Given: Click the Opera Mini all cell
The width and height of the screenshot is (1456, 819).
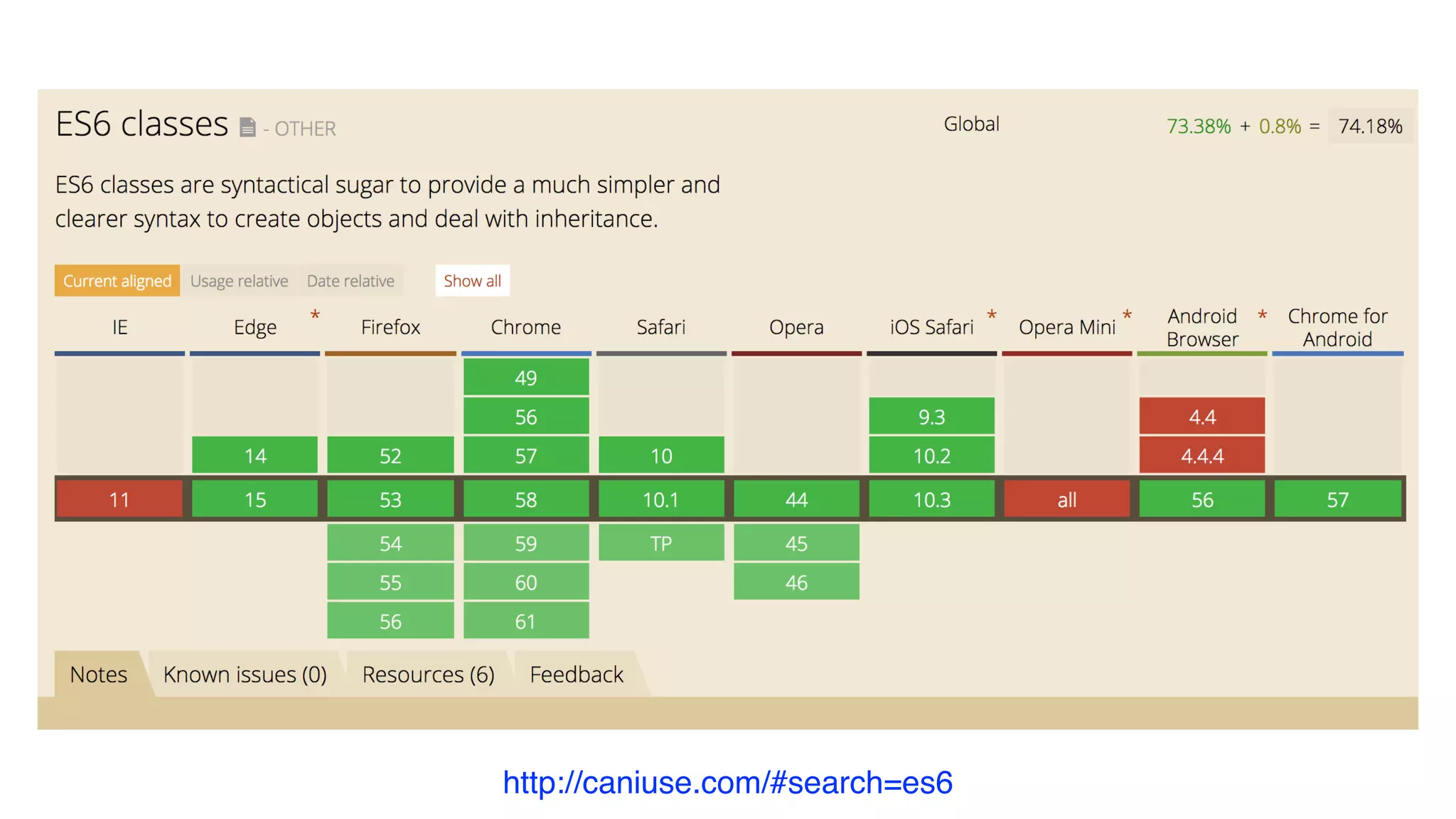Looking at the screenshot, I should coord(1066,500).
